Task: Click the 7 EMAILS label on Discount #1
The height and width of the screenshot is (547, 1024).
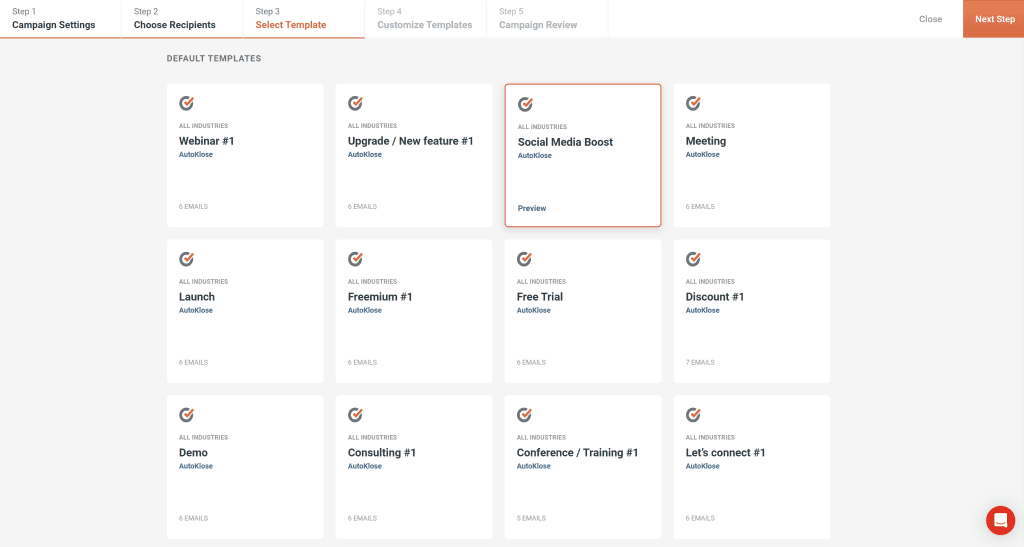Action: coord(700,362)
